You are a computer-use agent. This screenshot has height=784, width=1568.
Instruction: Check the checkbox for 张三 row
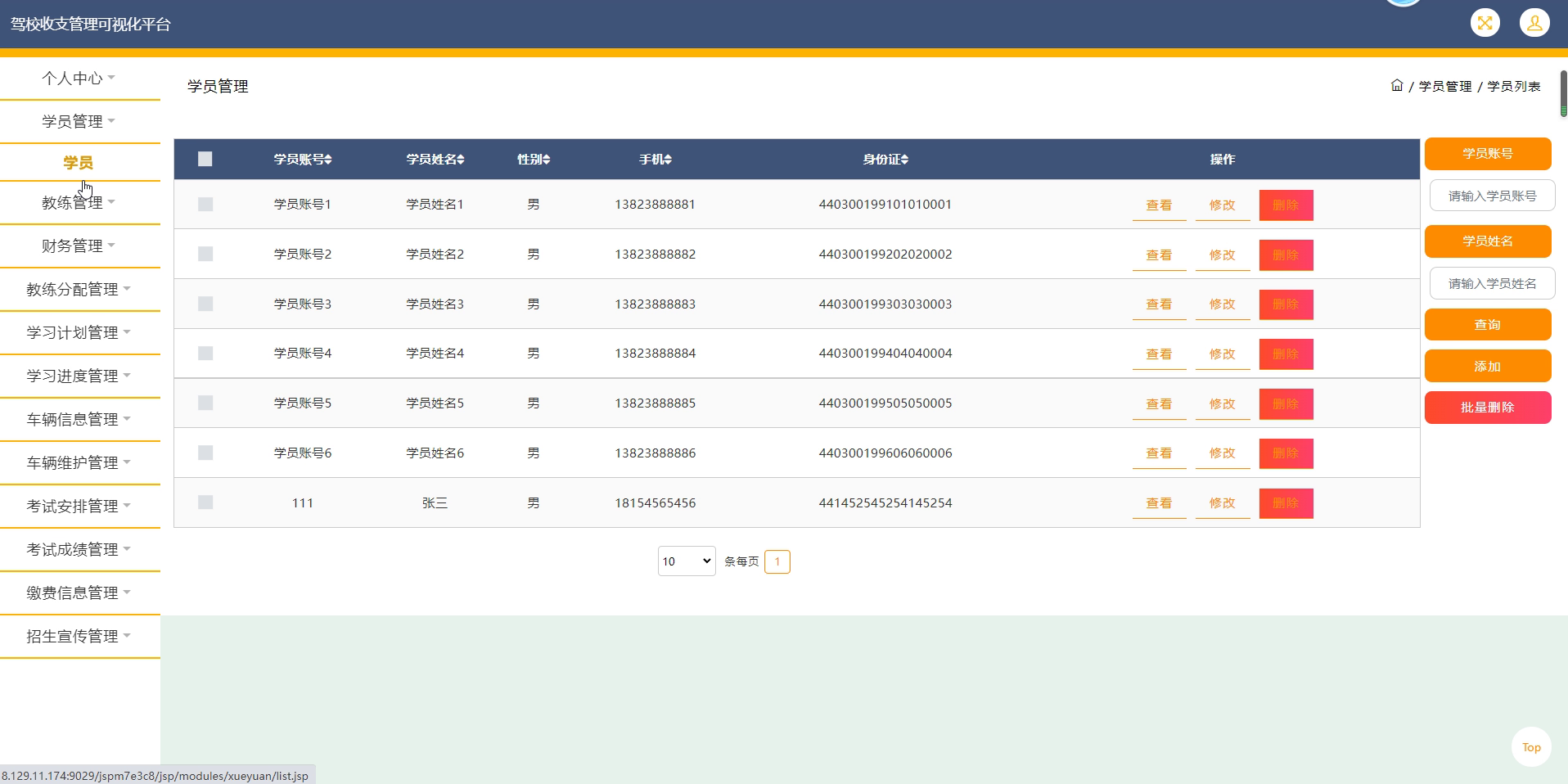[205, 502]
